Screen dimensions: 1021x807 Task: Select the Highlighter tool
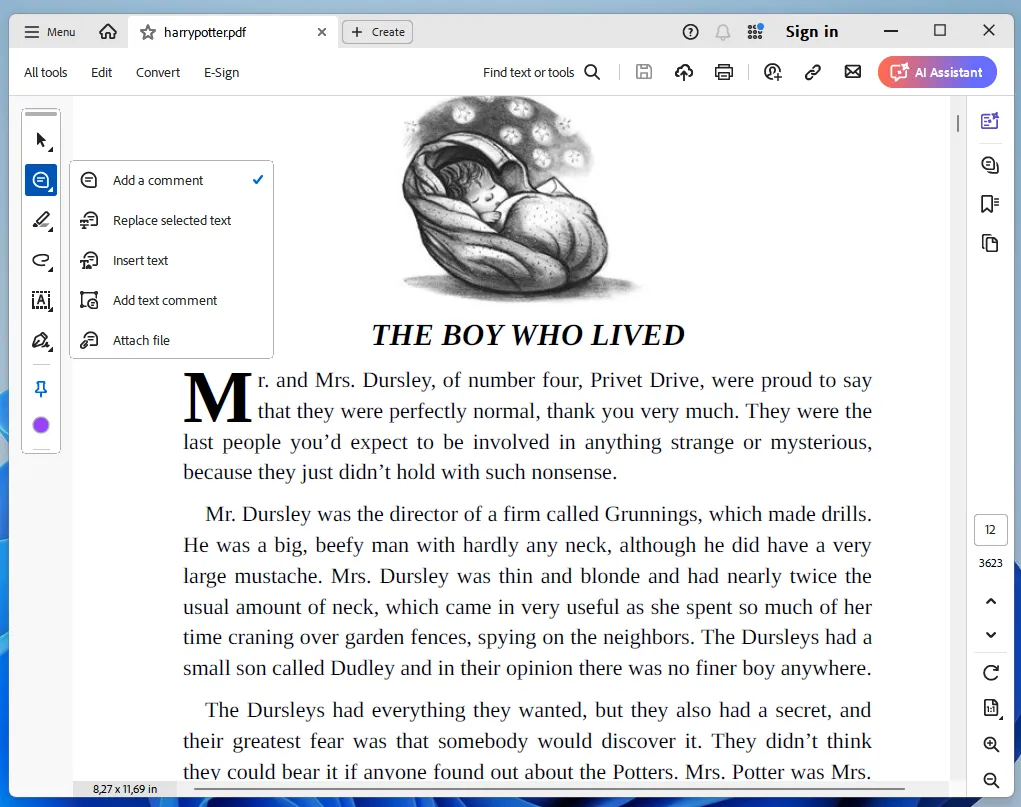click(41, 220)
